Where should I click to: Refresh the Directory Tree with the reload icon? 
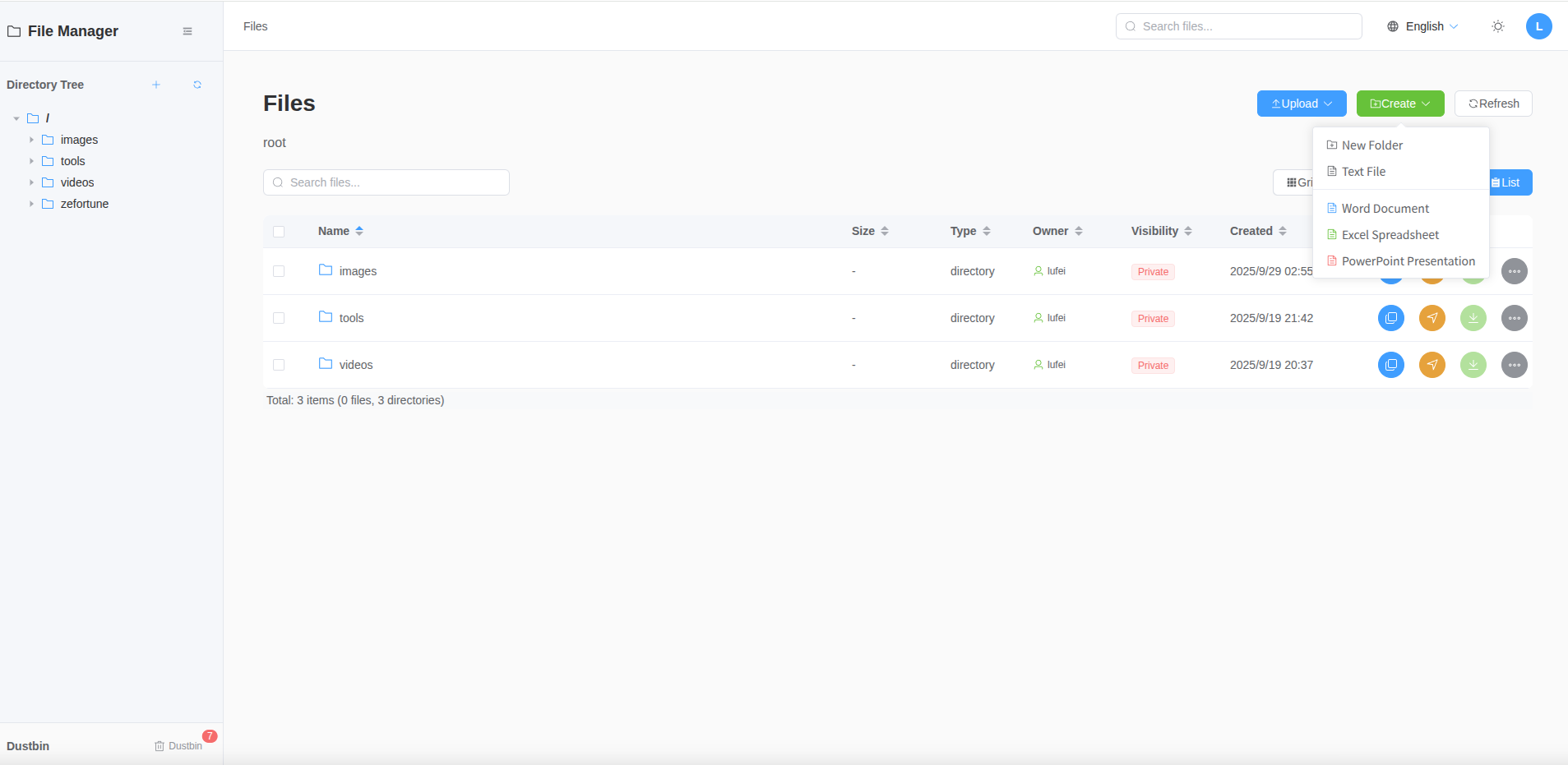pos(197,85)
